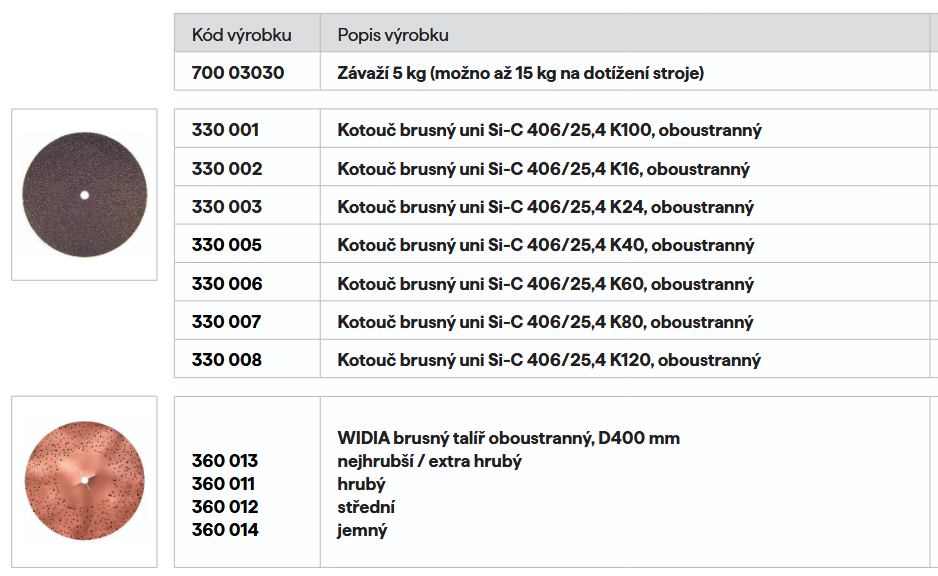
Task: Select product code 330 007
Action: coord(227,322)
